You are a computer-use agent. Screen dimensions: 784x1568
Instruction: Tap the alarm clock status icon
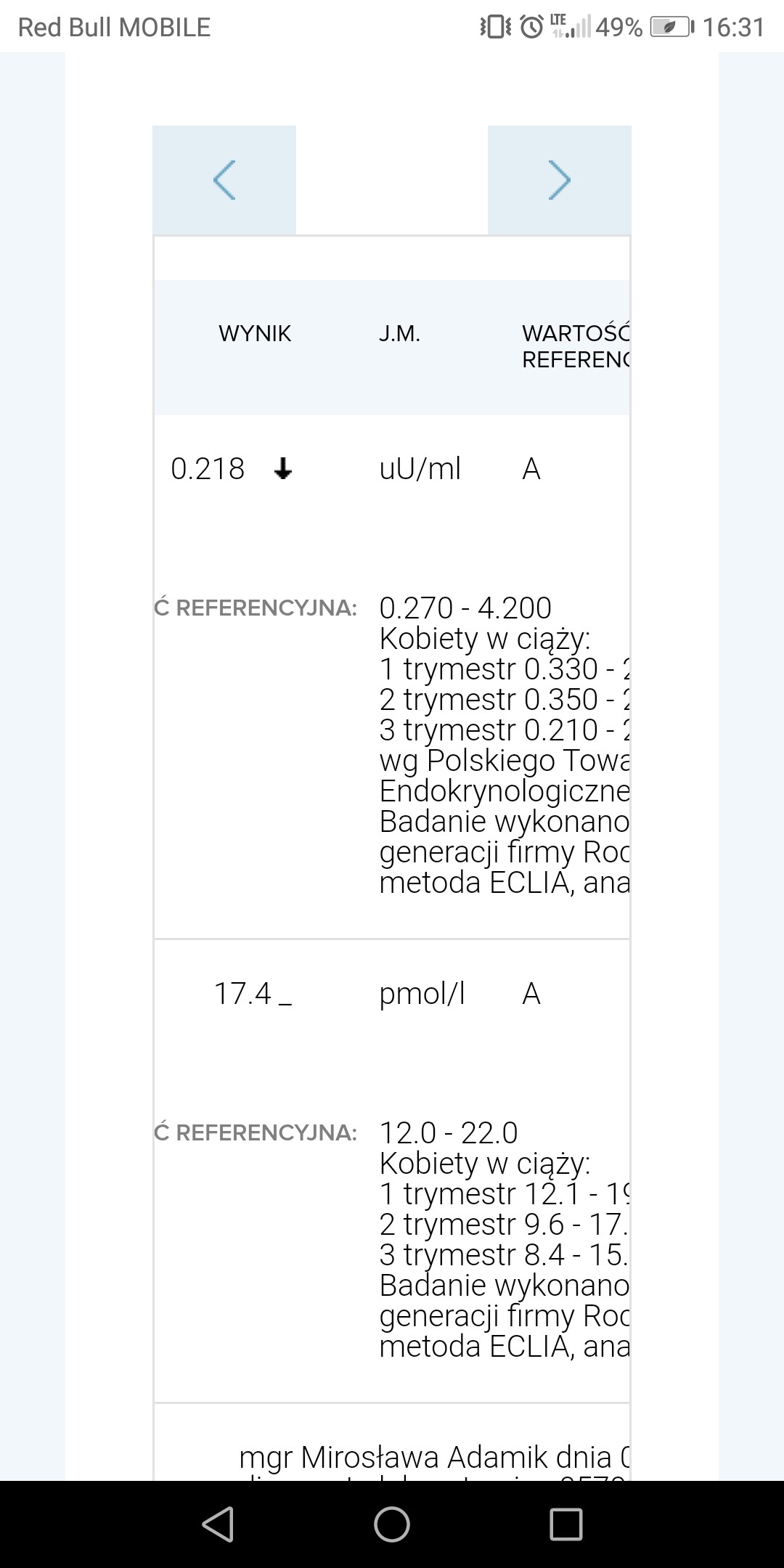coord(532,28)
